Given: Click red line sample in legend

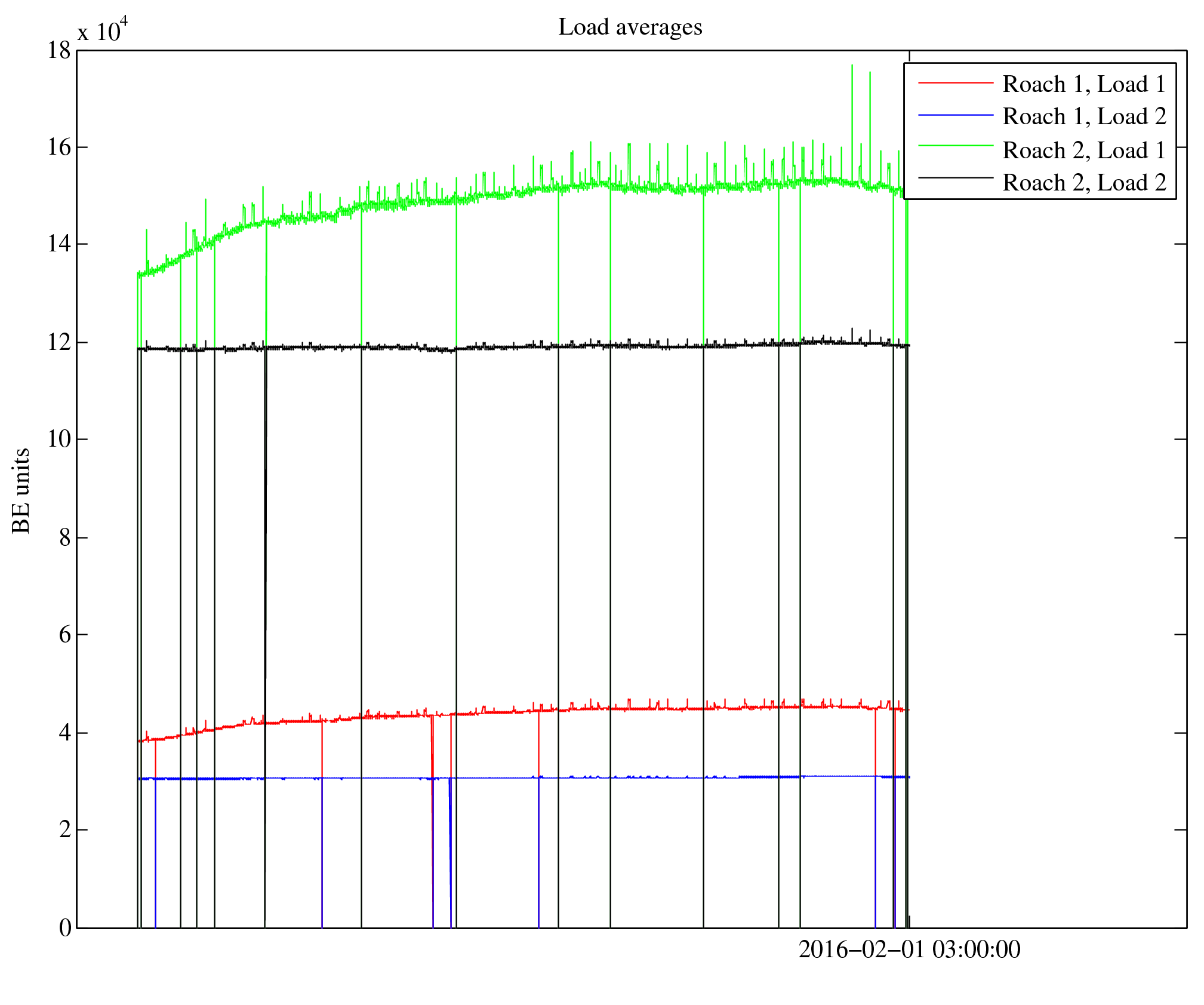Looking at the screenshot, I should click(x=955, y=82).
